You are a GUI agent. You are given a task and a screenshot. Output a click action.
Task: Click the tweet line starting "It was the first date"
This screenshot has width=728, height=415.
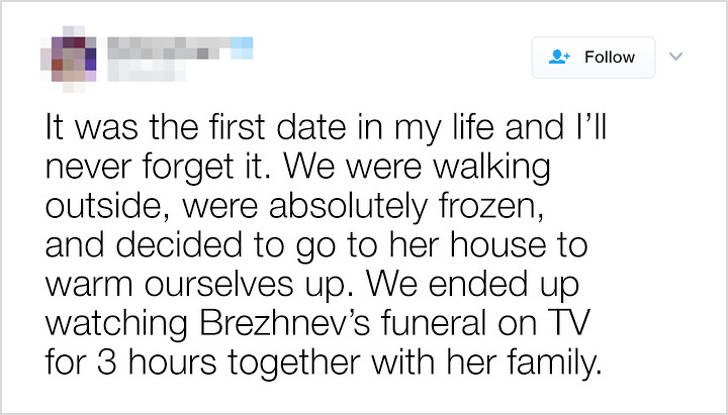(326, 127)
